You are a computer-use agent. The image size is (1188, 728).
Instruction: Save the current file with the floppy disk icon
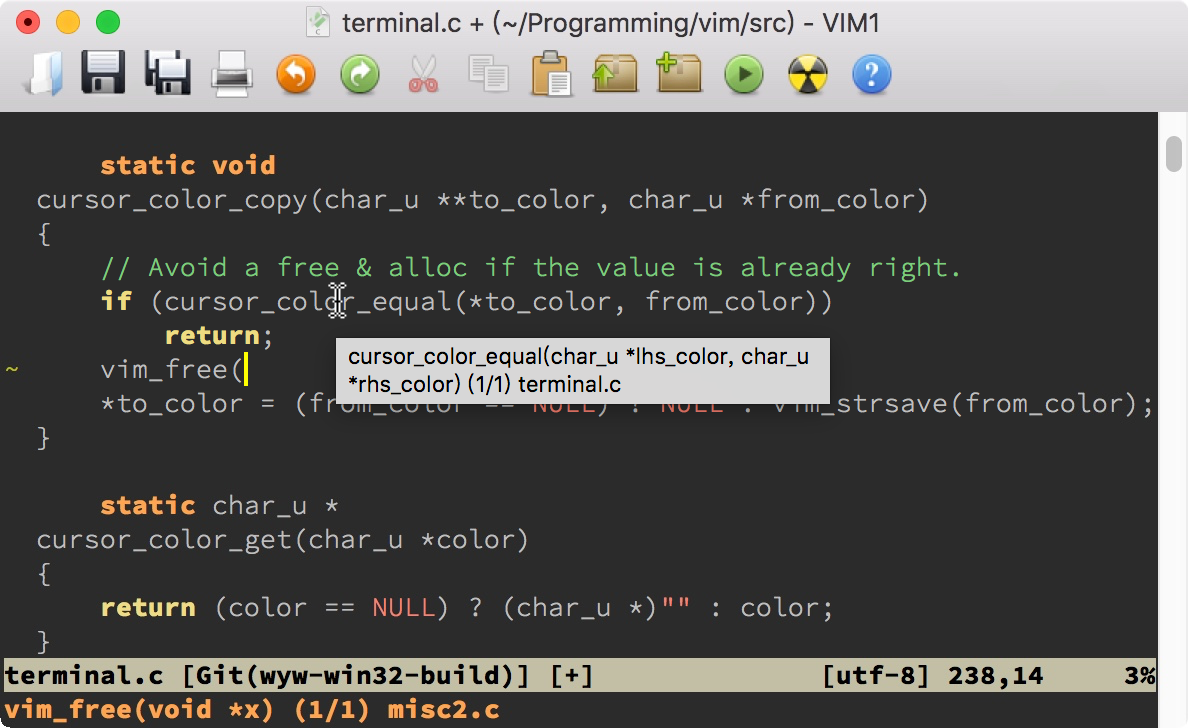point(103,74)
